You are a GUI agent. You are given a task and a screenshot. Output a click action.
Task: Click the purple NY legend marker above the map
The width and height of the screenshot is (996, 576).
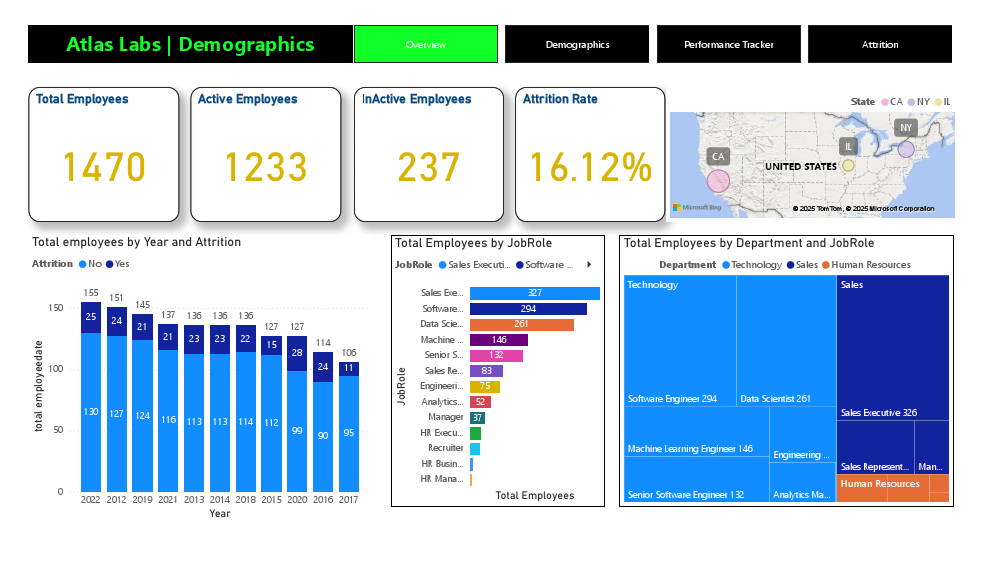tap(911, 101)
